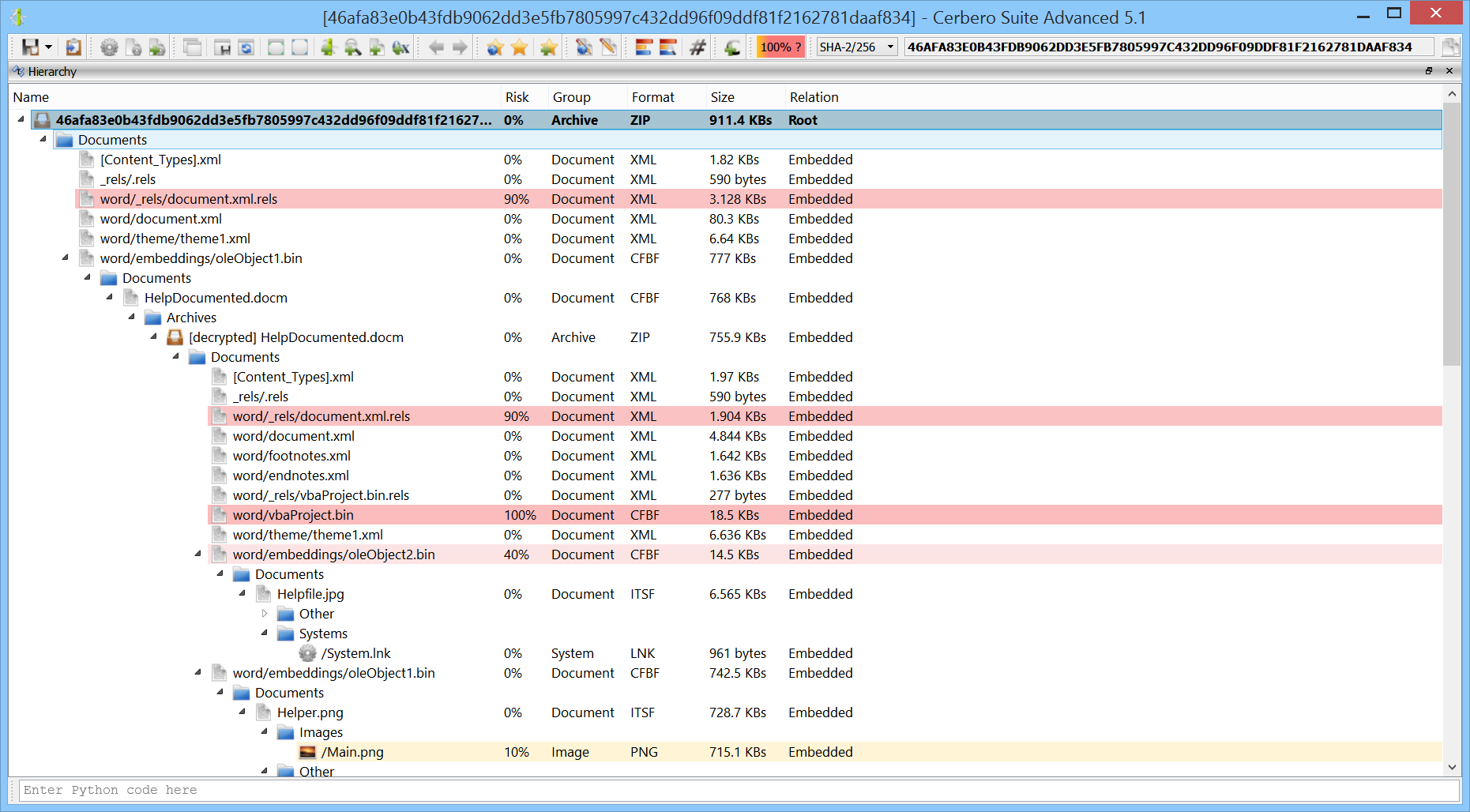Screen dimensions: 1470x812
Task: Click the hierarchy vertical scrollbar thumb
Action: (1452, 233)
